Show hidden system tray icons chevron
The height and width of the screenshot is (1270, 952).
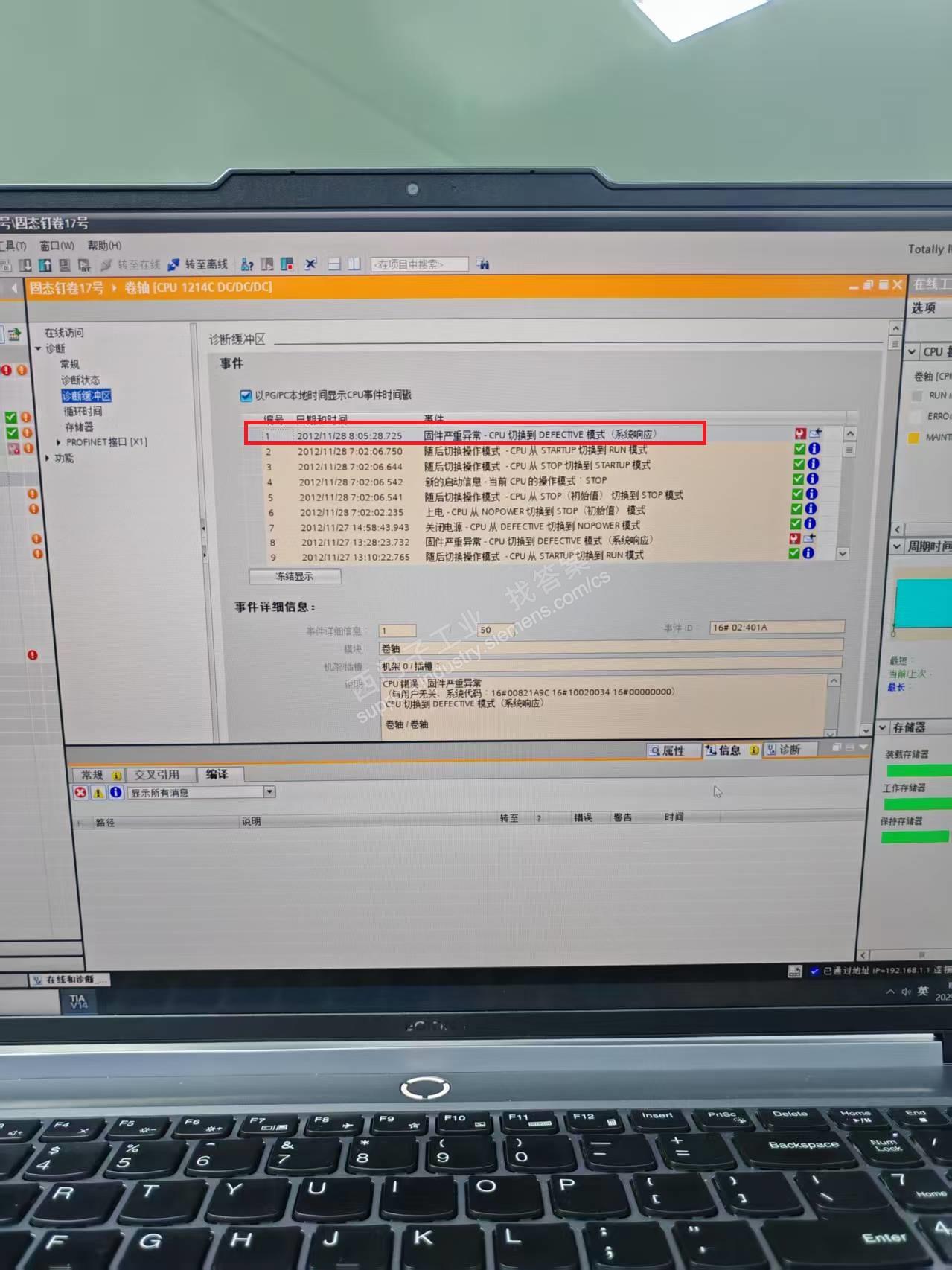click(x=890, y=992)
